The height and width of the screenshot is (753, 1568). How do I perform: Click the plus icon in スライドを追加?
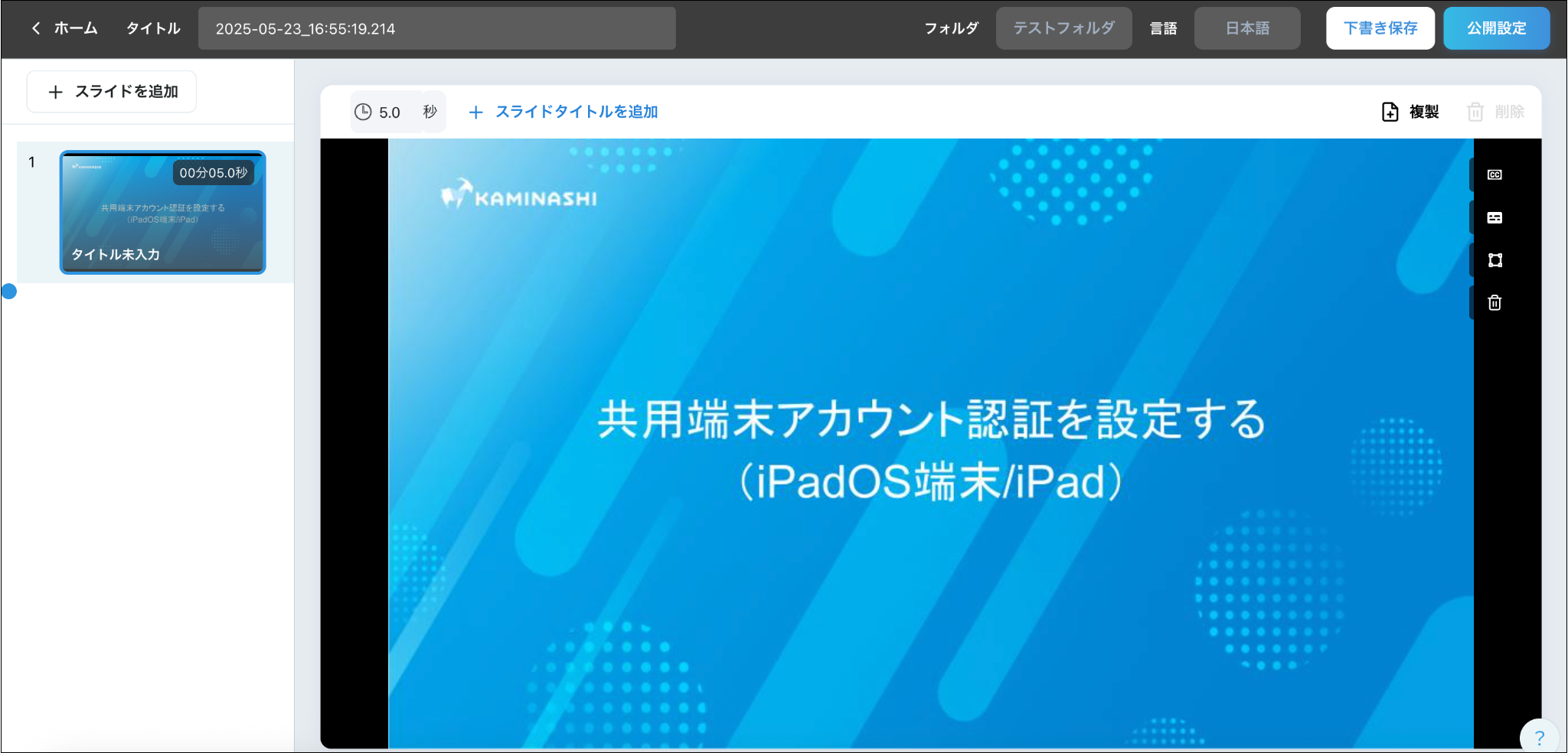[x=55, y=92]
